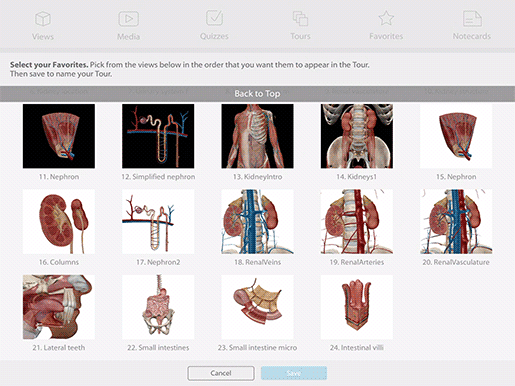The height and width of the screenshot is (386, 515).
Task: Click the '18. RenalVeins' caption
Action: click(257, 262)
